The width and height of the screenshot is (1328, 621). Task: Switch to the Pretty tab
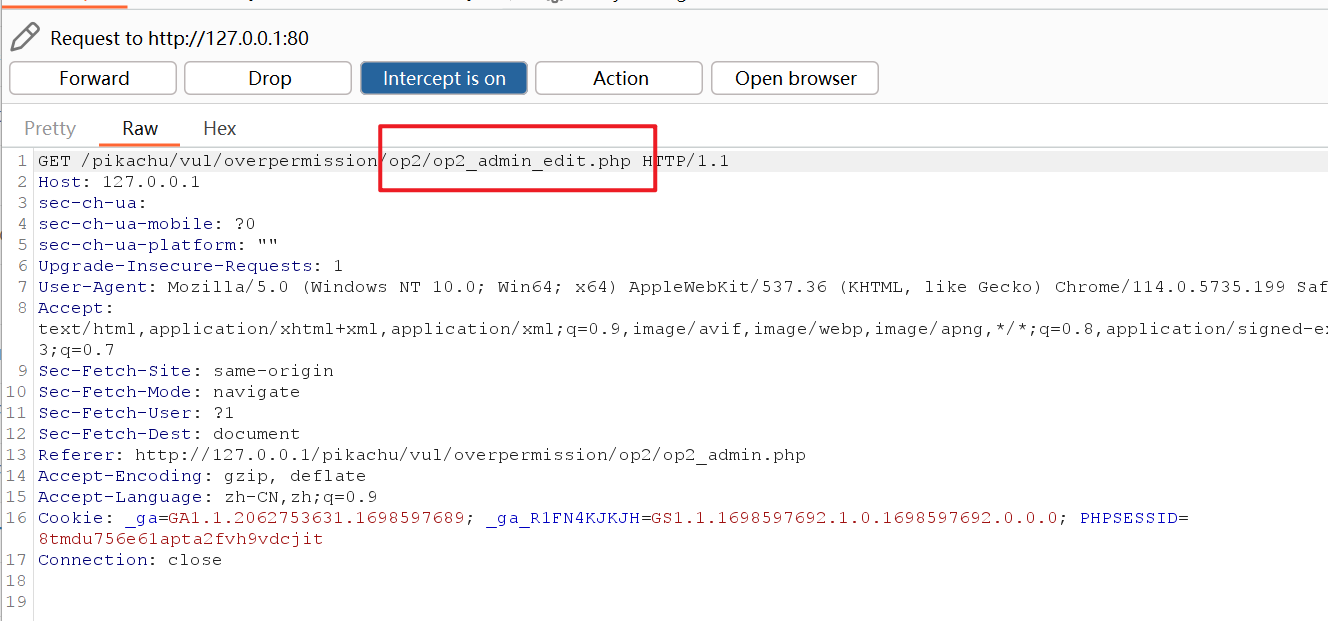50,128
